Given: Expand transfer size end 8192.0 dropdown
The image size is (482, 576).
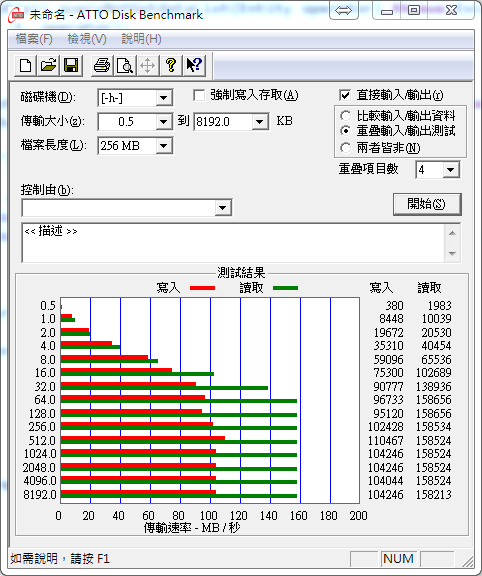Looking at the screenshot, I should click(x=260, y=122).
